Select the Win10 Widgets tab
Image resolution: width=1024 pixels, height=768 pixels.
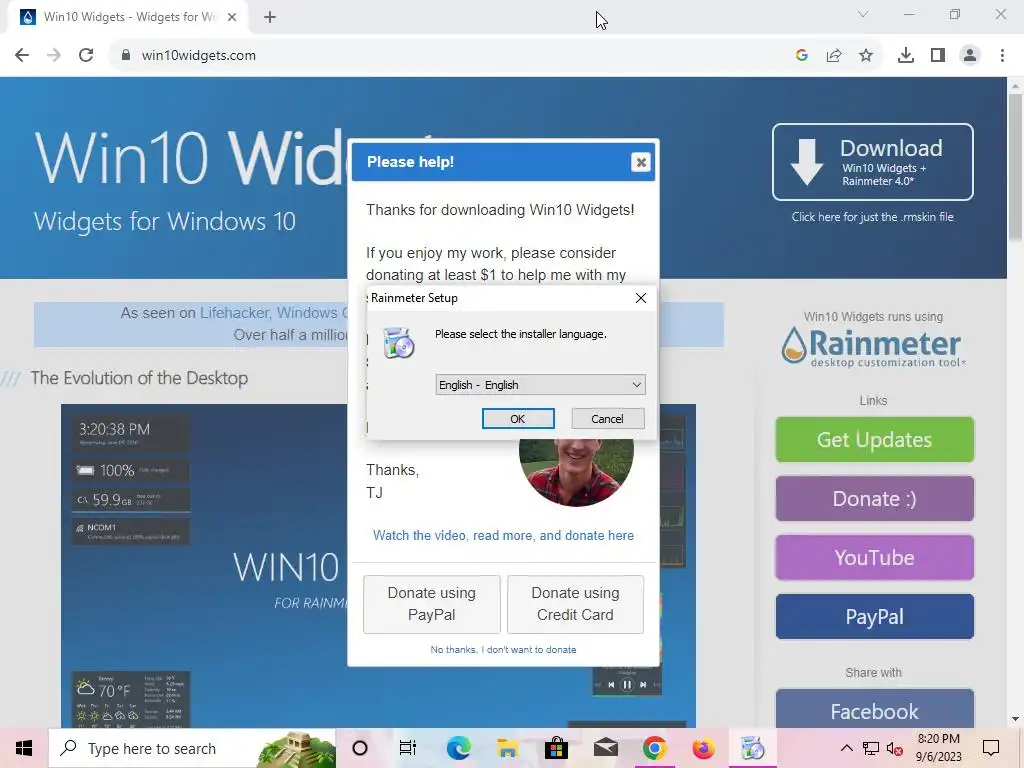click(x=128, y=17)
